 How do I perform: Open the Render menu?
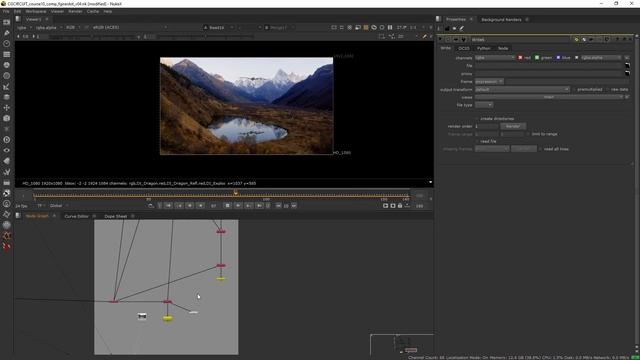coord(75,11)
